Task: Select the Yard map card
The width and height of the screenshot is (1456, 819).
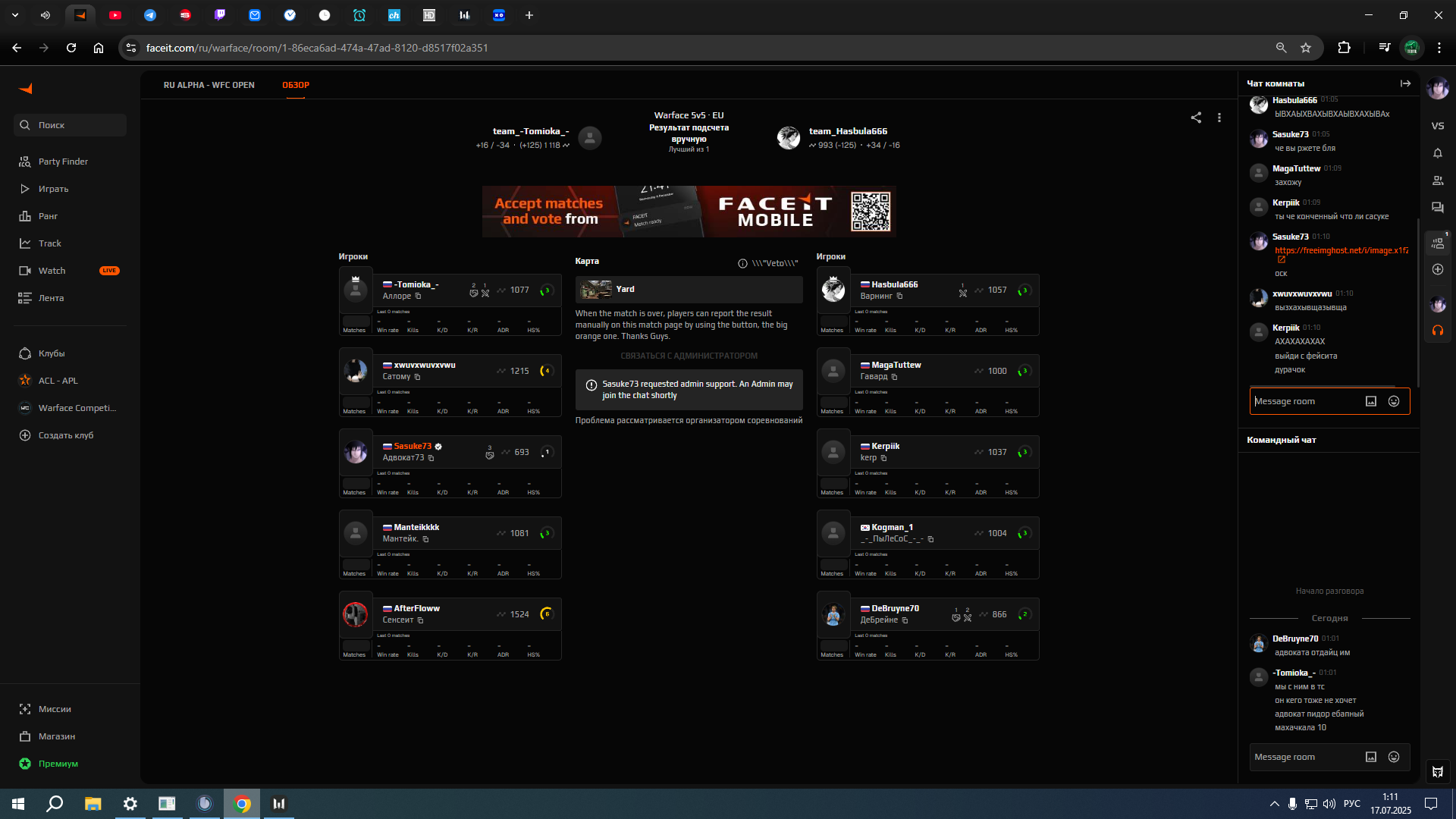Action: click(689, 289)
